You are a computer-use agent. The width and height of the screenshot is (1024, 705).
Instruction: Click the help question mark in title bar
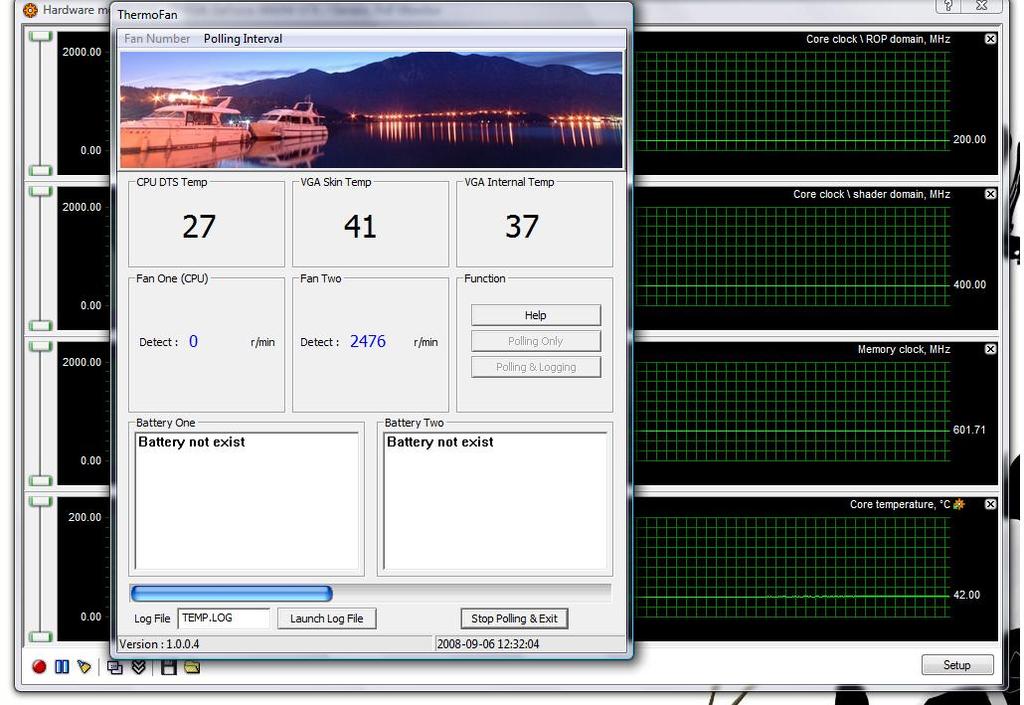pyautogui.click(x=948, y=6)
